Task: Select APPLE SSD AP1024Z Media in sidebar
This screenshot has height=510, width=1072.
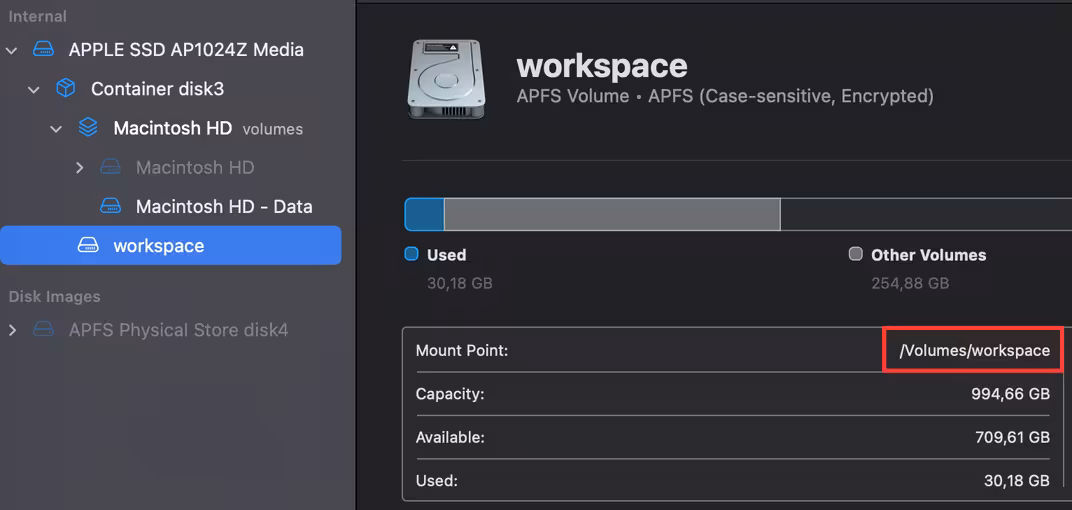Action: (x=187, y=50)
